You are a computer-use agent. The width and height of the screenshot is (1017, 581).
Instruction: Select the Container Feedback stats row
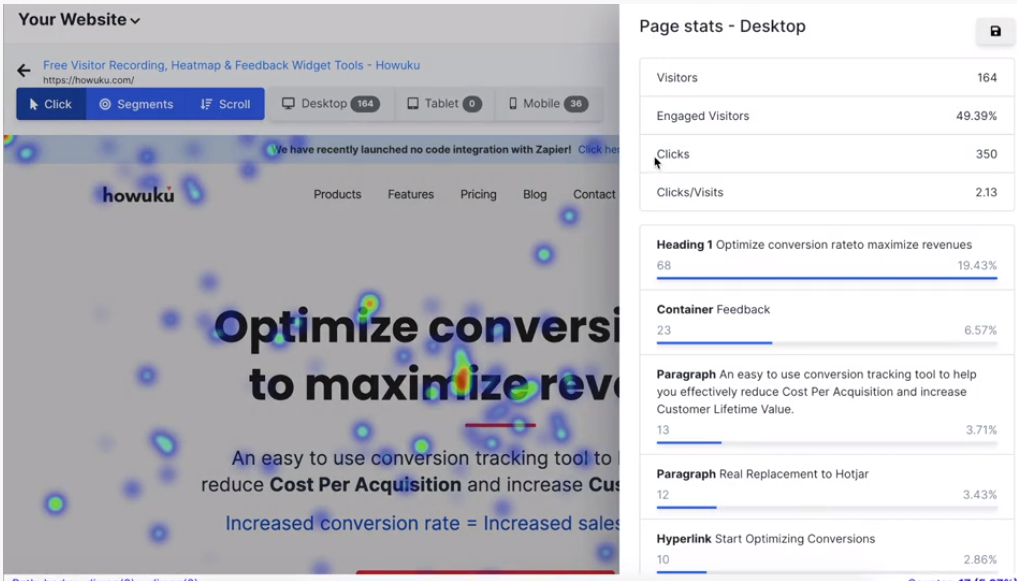[x=826, y=320]
